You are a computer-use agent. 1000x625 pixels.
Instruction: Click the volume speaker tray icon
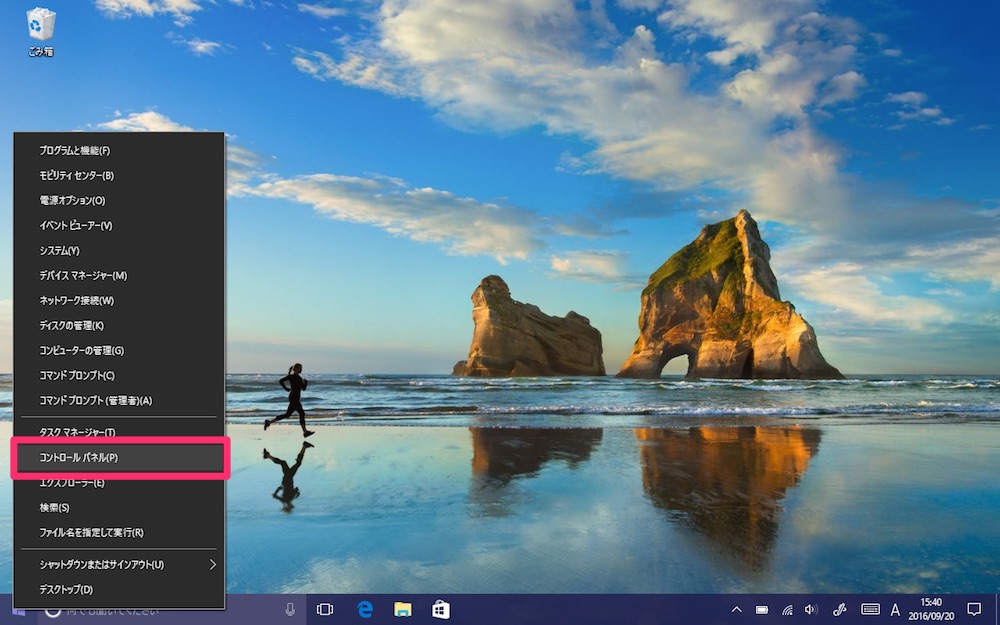tap(811, 610)
